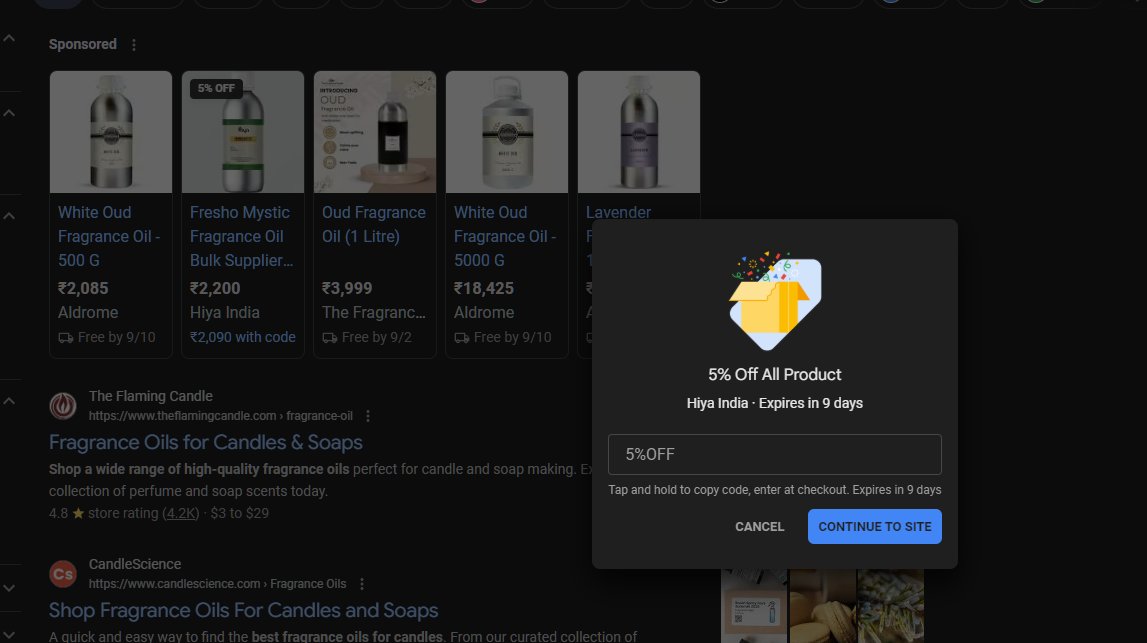The width and height of the screenshot is (1147, 643).
Task: View Fresho Mystic bottle thumbnail with 5% OFF
Action: tap(243, 132)
